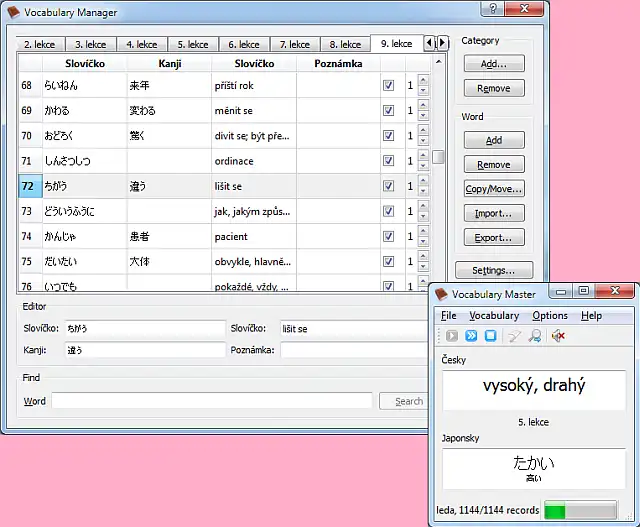Click the word list scrollbar up arrow

(438, 62)
